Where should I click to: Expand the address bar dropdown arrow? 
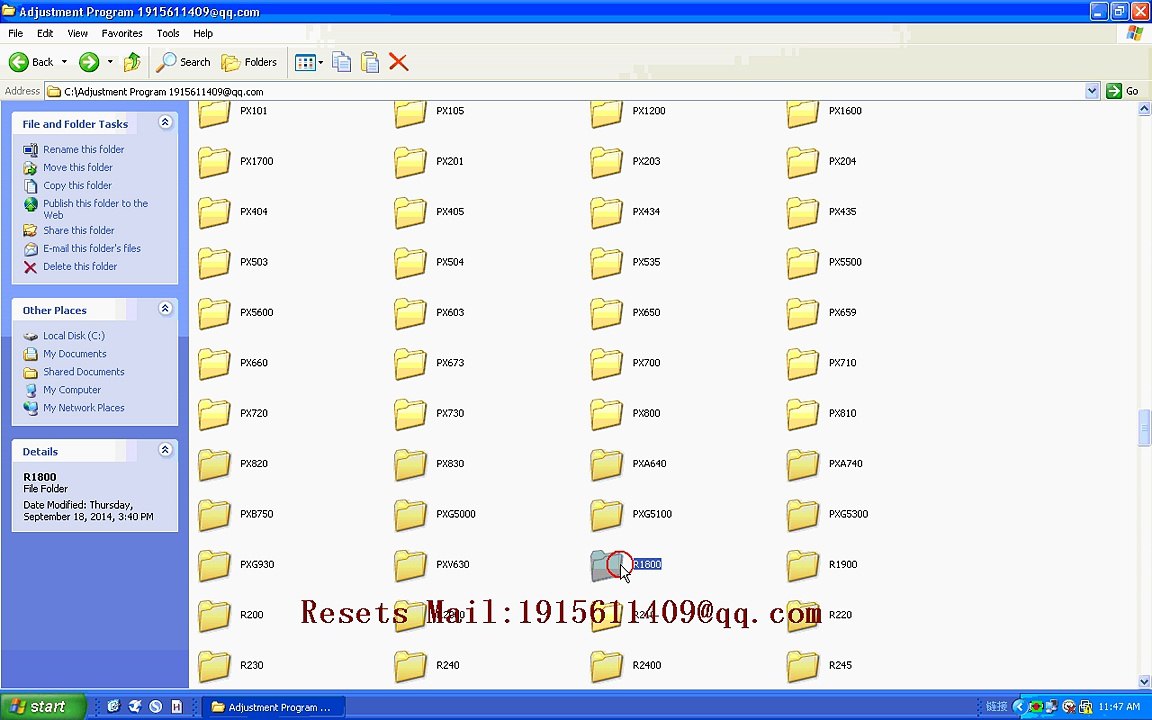1092,91
